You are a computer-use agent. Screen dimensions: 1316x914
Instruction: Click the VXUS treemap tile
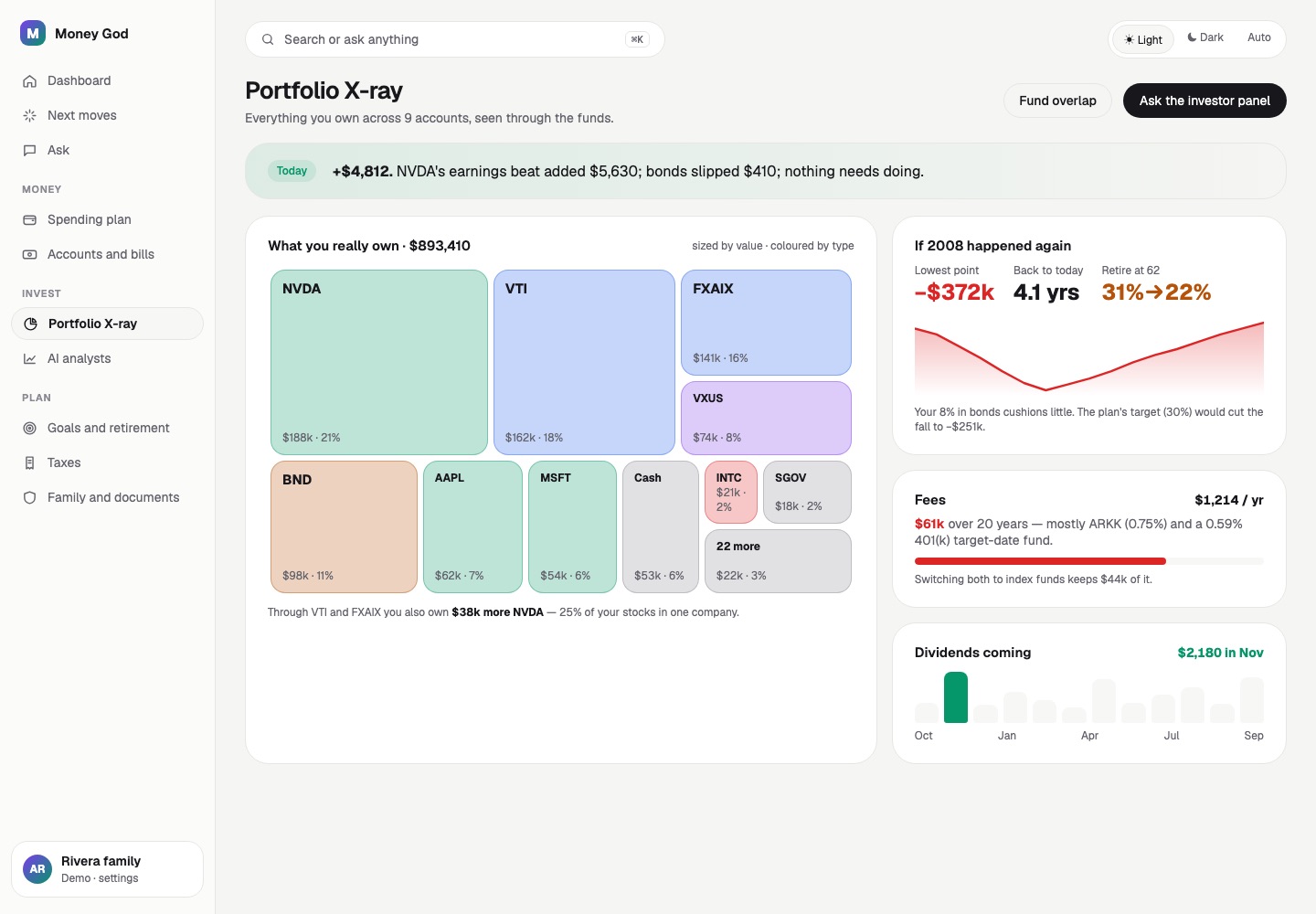pos(766,418)
